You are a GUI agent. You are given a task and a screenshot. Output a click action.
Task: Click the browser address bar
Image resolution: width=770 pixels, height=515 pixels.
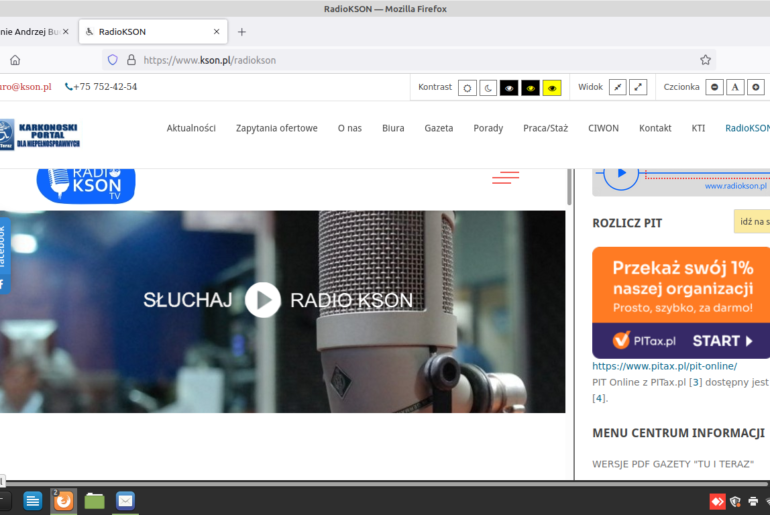(x=400, y=60)
